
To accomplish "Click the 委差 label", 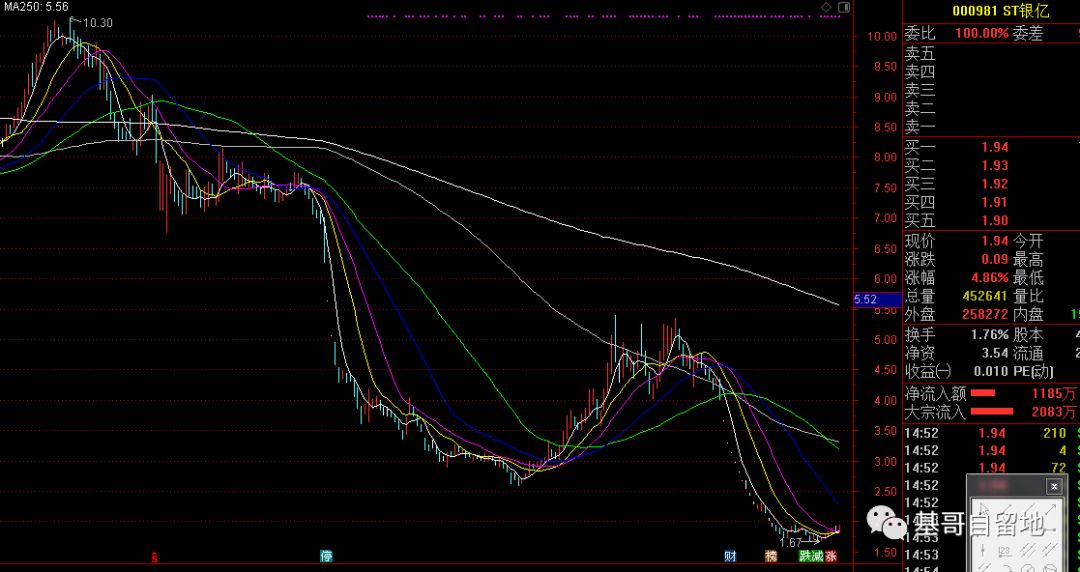I will (1028, 33).
